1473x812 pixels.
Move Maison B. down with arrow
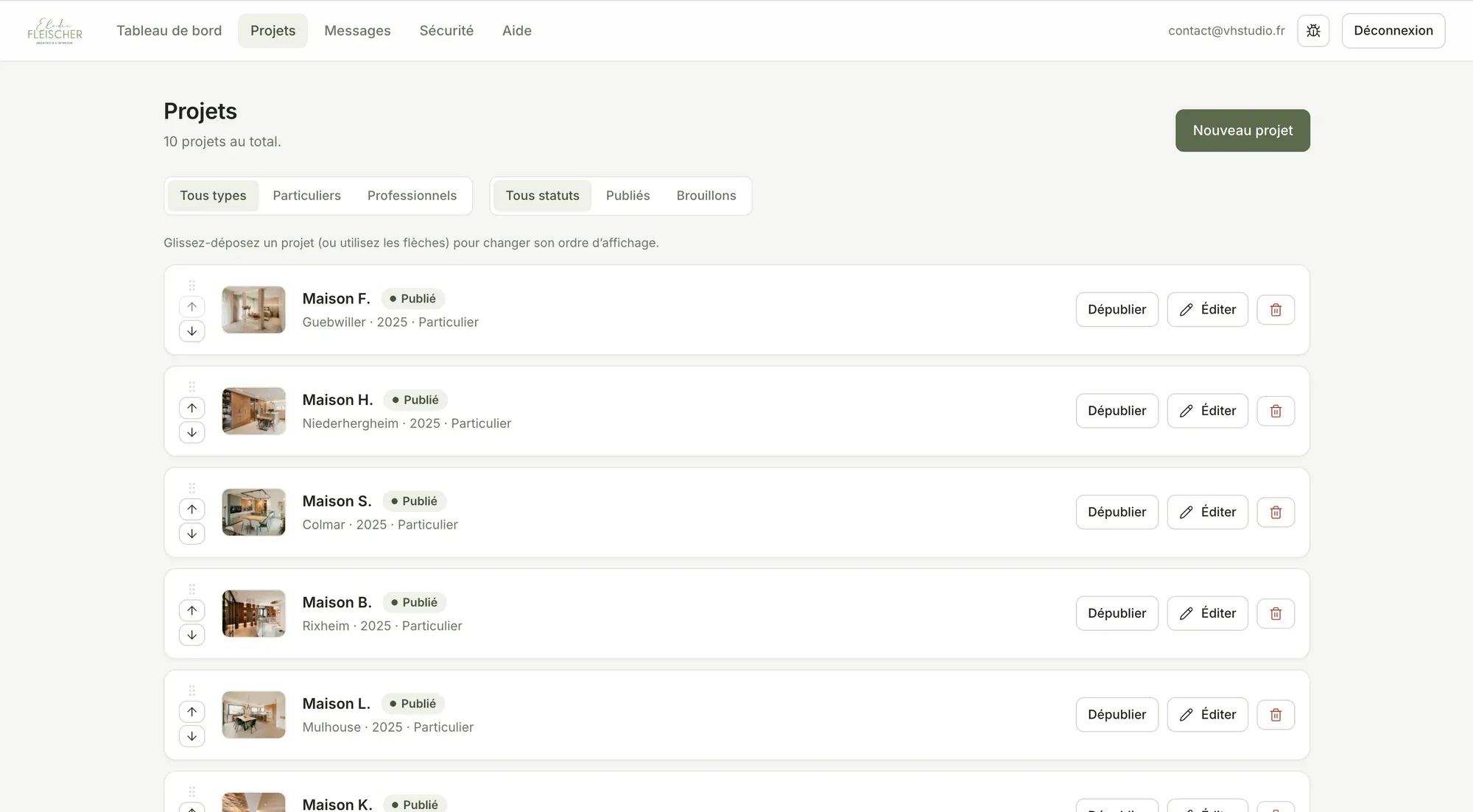[191, 635]
